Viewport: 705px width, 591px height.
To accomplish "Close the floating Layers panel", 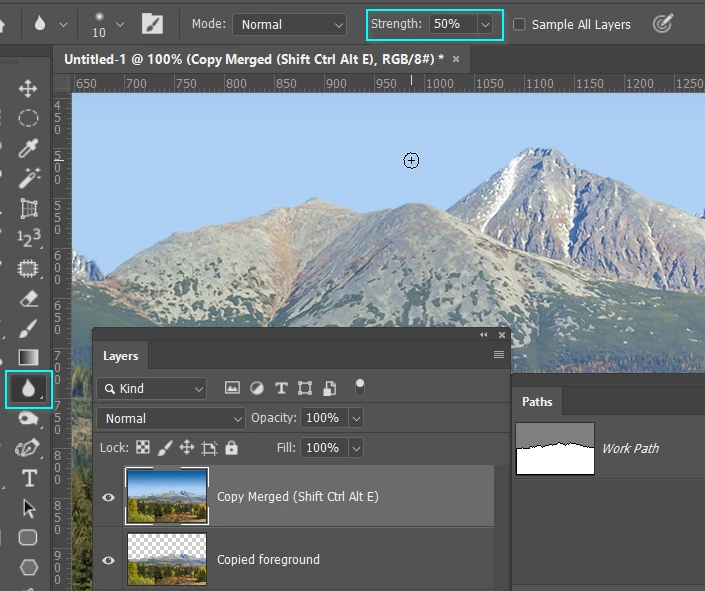I will point(502,335).
